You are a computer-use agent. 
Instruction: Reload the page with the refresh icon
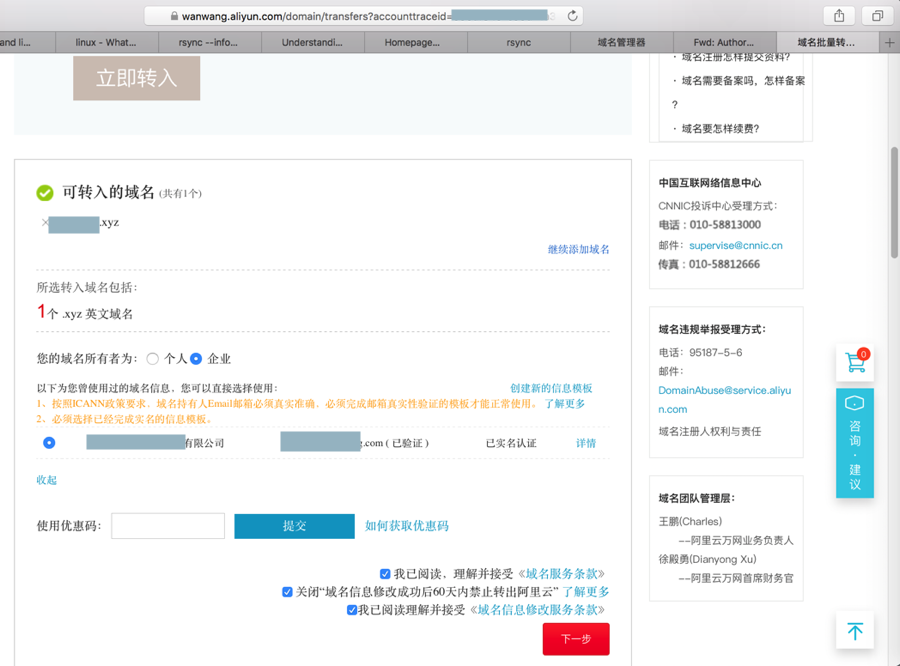pyautogui.click(x=572, y=16)
